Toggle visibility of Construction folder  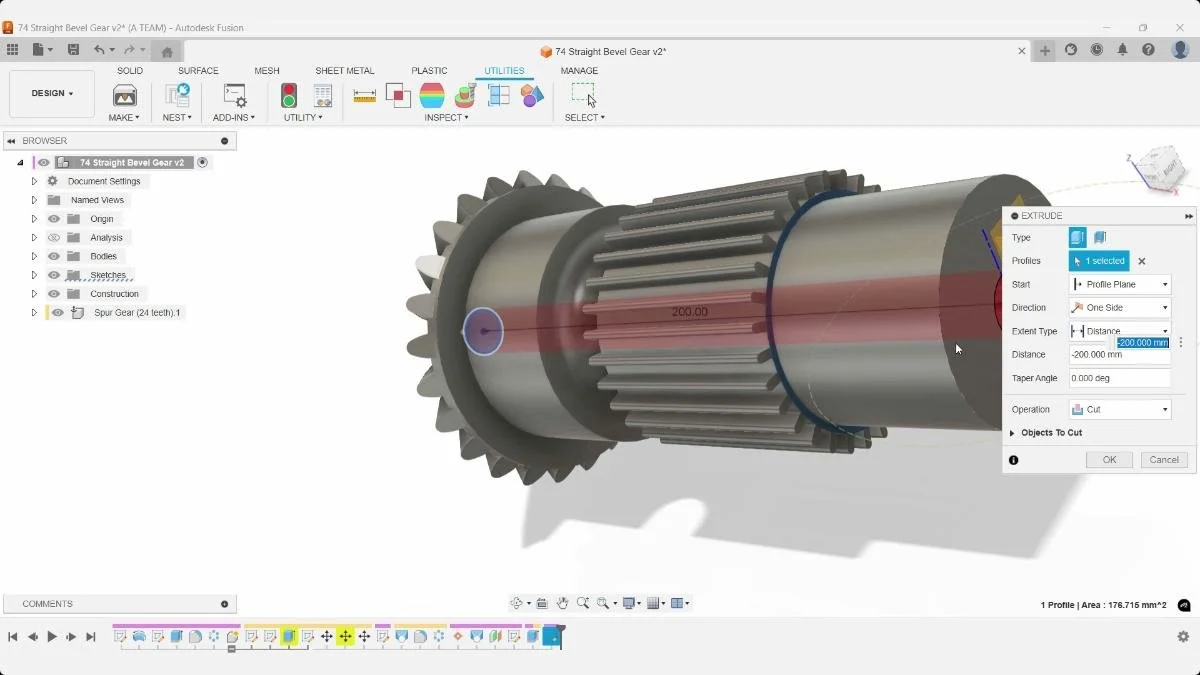coord(54,294)
